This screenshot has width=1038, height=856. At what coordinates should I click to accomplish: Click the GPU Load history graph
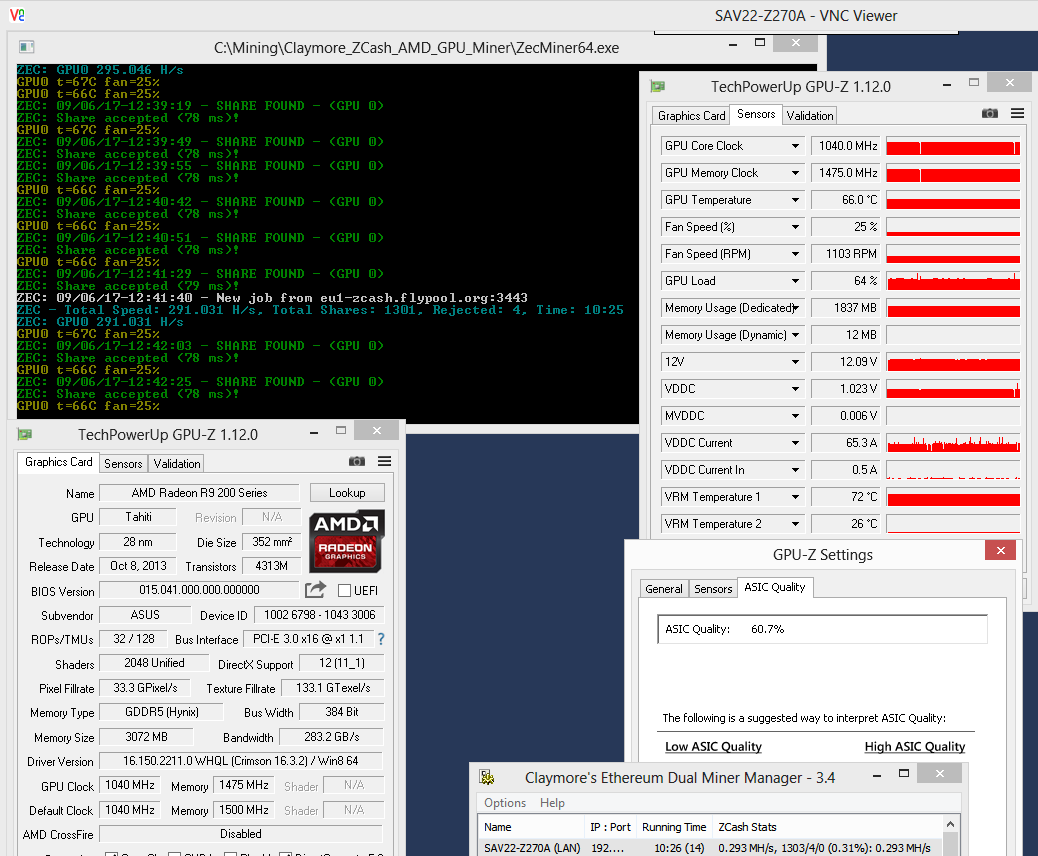click(953, 281)
